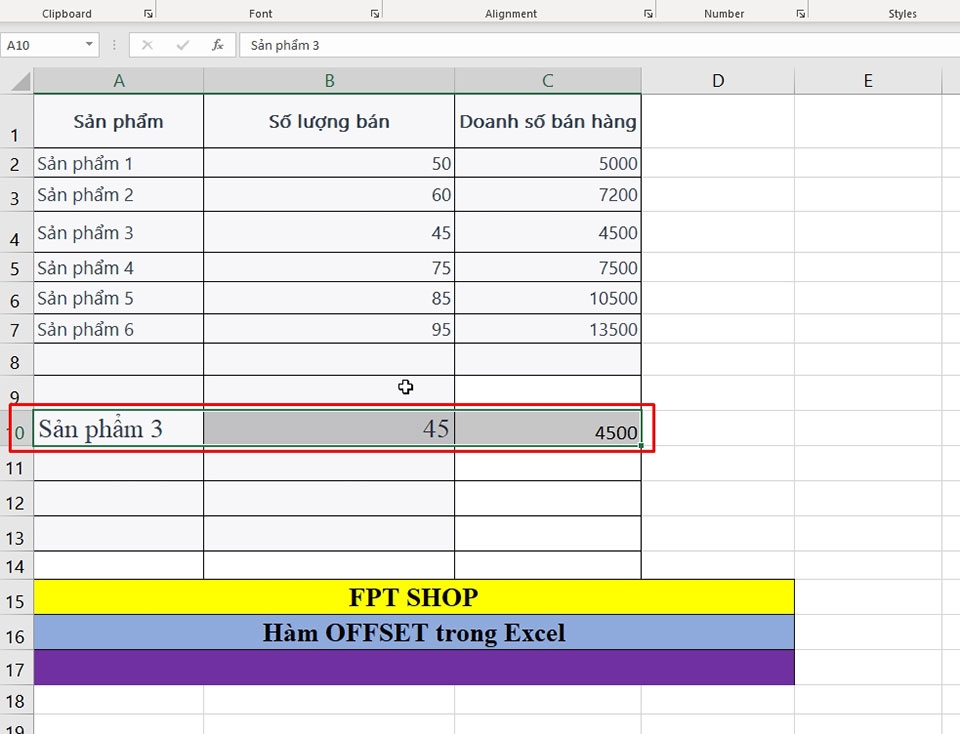Select quantity cell with value 50
Image resolution: width=960 pixels, height=734 pixels.
tap(329, 163)
